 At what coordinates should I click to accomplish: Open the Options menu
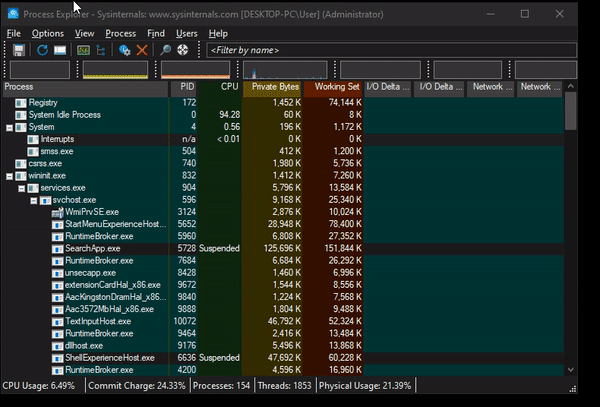click(47, 34)
